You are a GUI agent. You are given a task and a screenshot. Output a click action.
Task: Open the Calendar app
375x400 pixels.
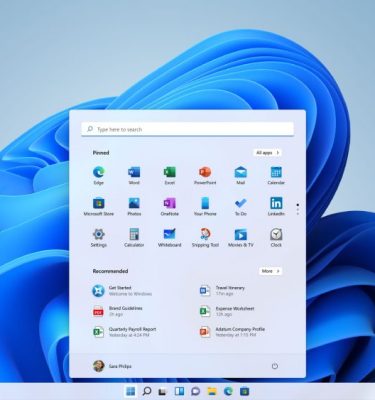click(276, 176)
